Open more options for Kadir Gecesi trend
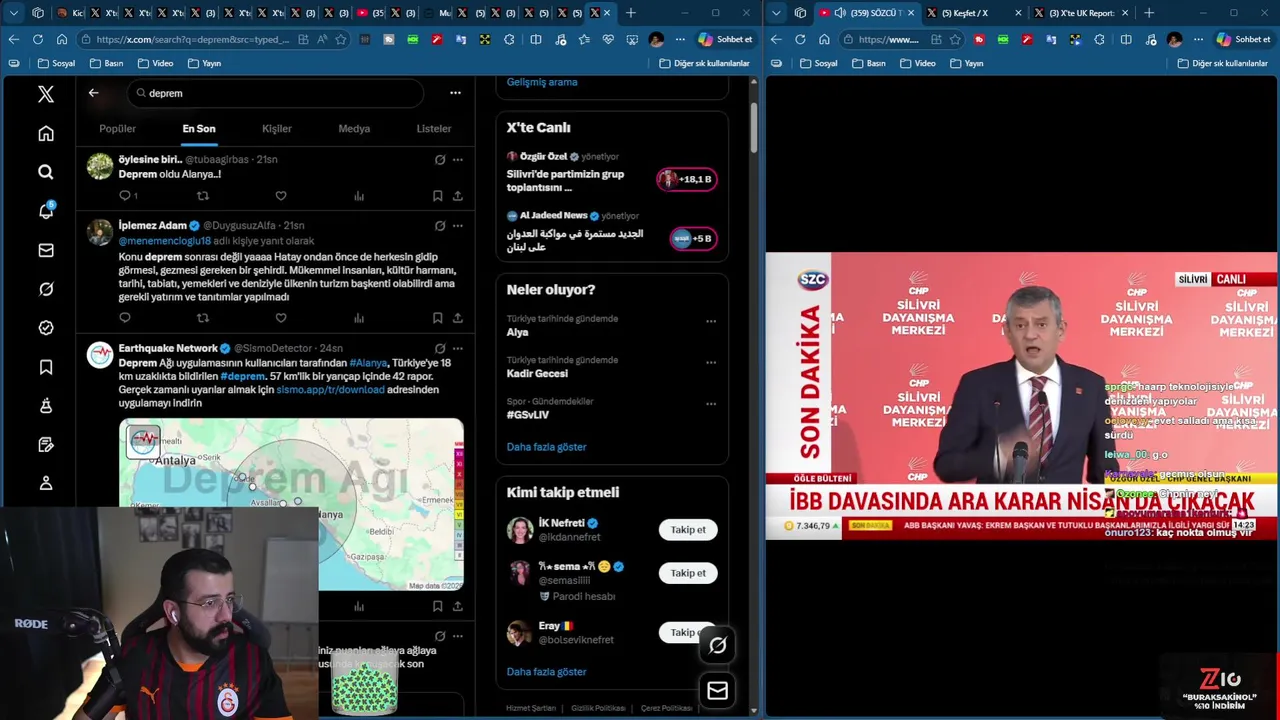Viewport: 1280px width, 720px height. tap(711, 363)
